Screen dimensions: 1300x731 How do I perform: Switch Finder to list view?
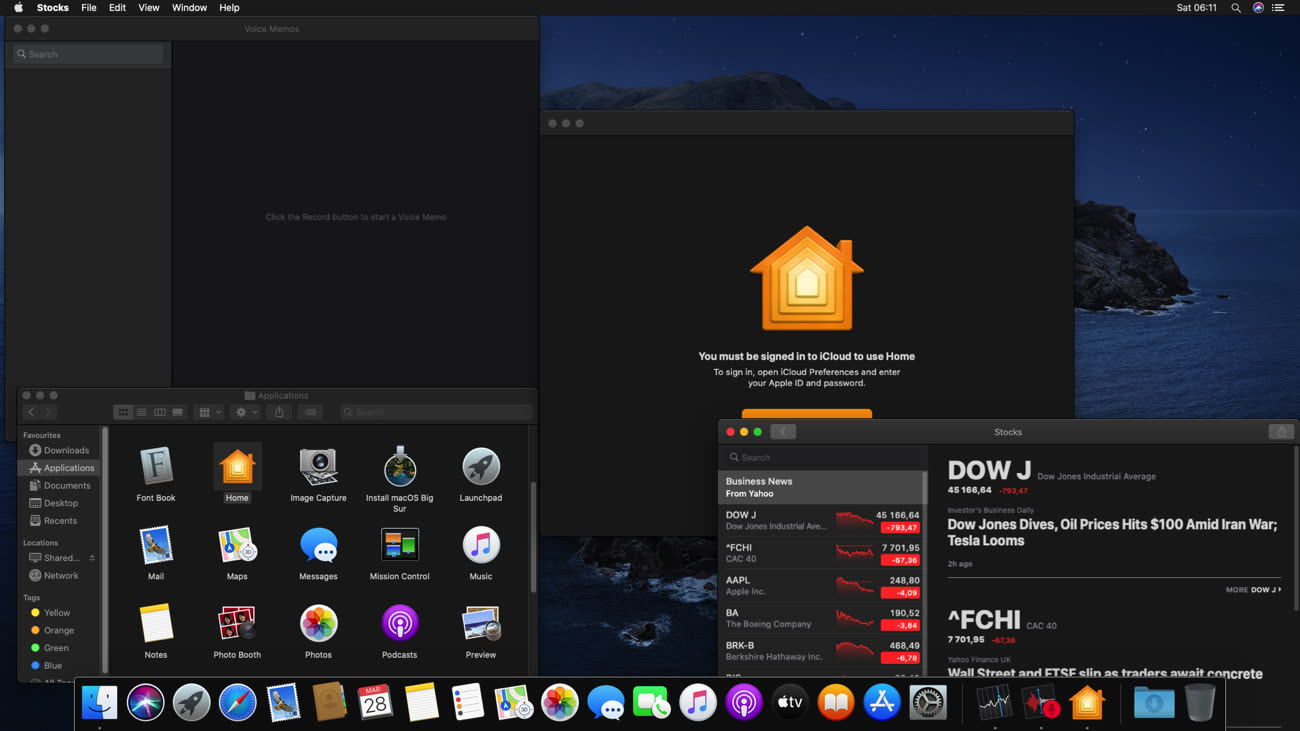[142, 412]
